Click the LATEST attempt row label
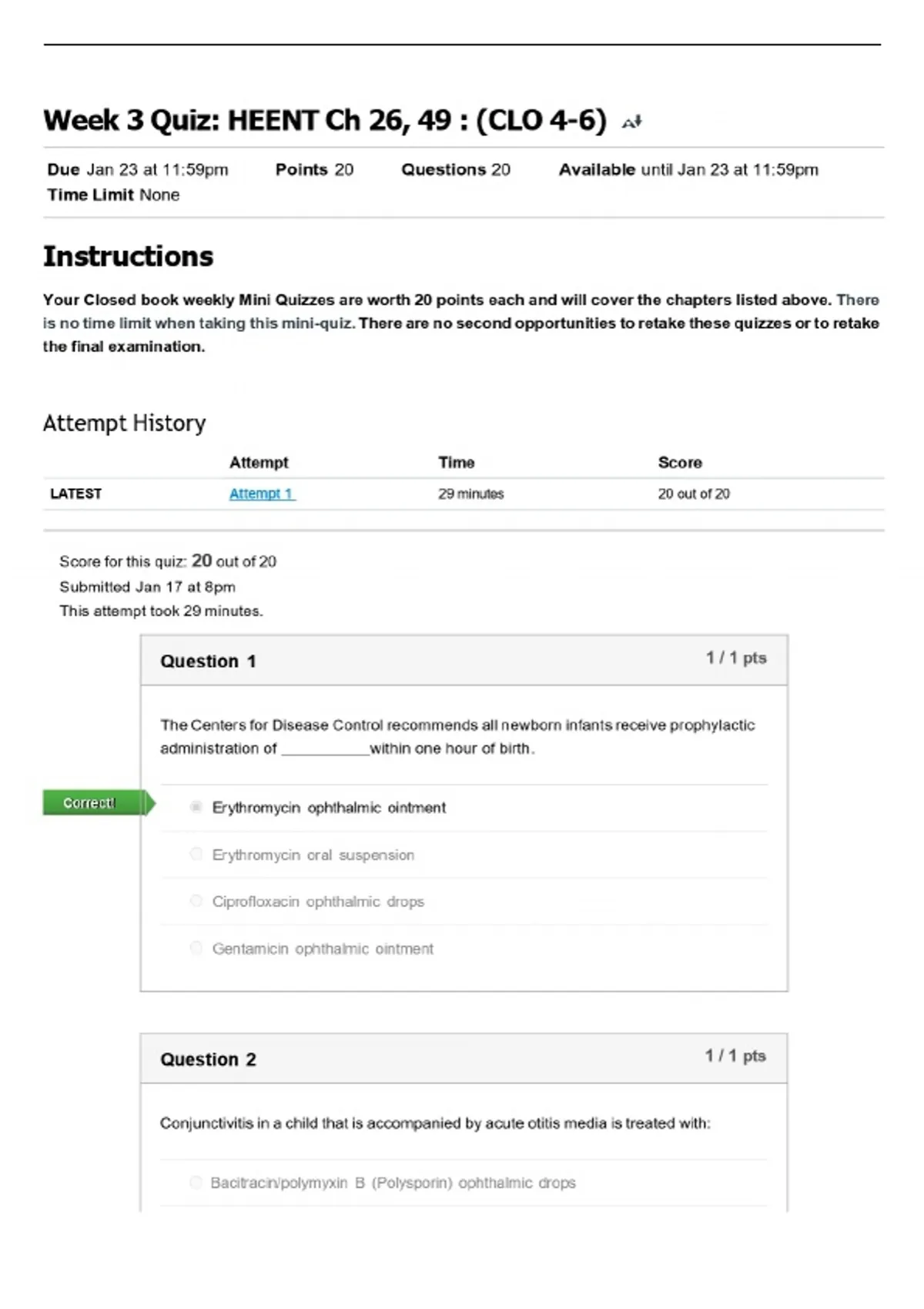The height and width of the screenshot is (1309, 924). tap(75, 494)
